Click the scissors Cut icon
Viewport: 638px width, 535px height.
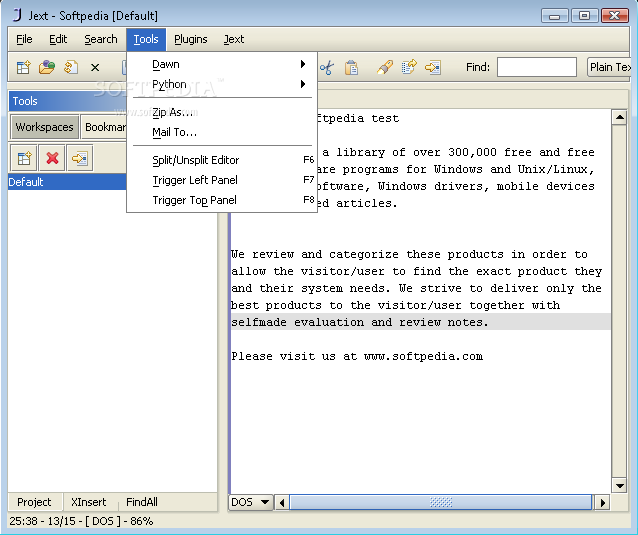coord(327,68)
